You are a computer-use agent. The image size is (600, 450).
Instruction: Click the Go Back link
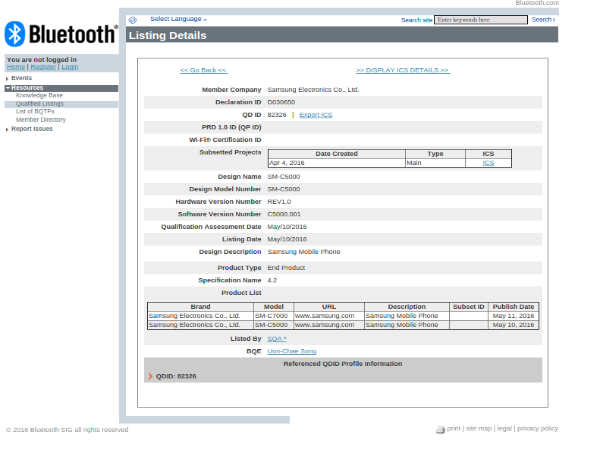[203, 70]
